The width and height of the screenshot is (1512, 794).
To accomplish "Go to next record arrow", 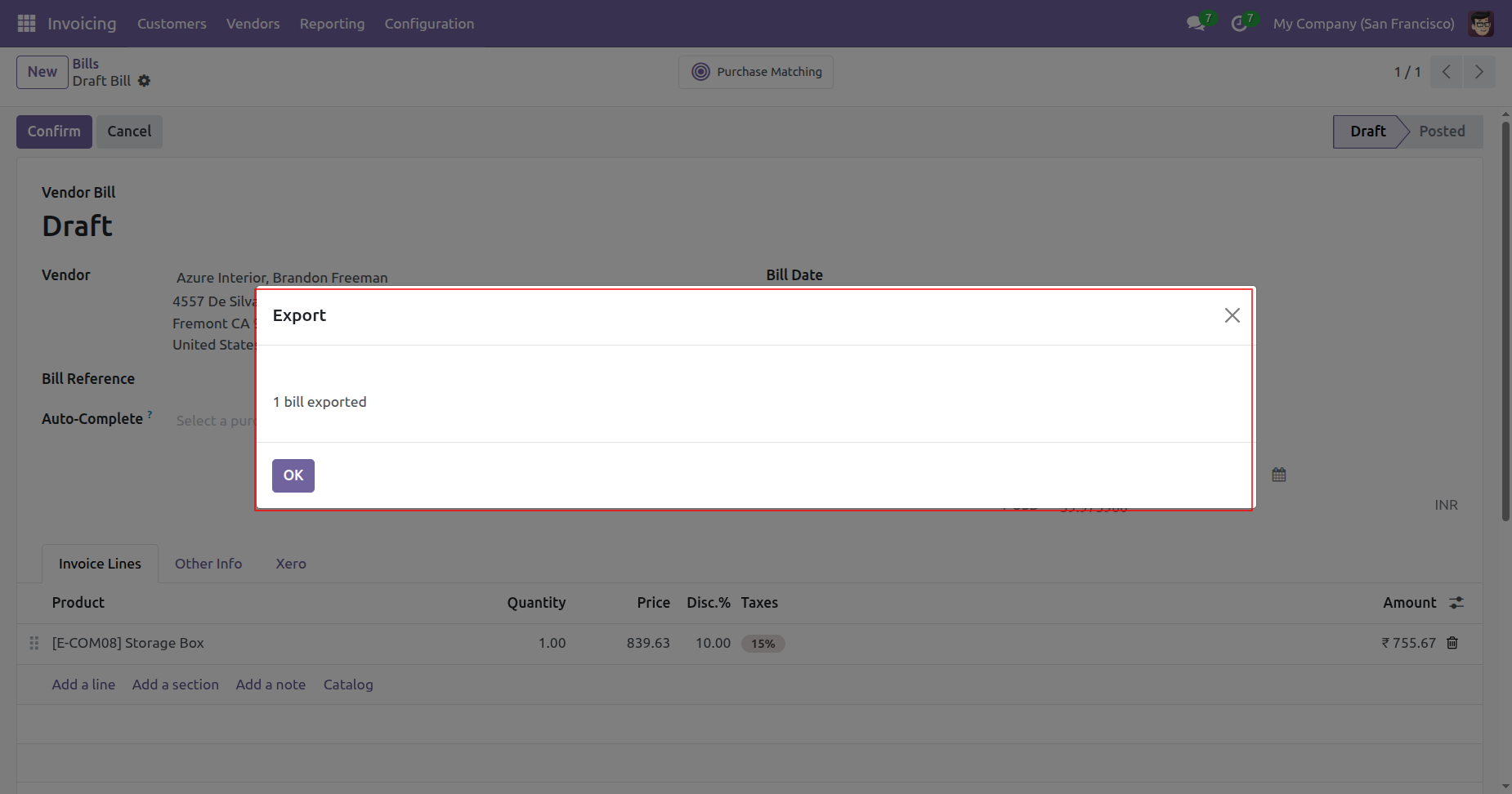I will [1479, 72].
